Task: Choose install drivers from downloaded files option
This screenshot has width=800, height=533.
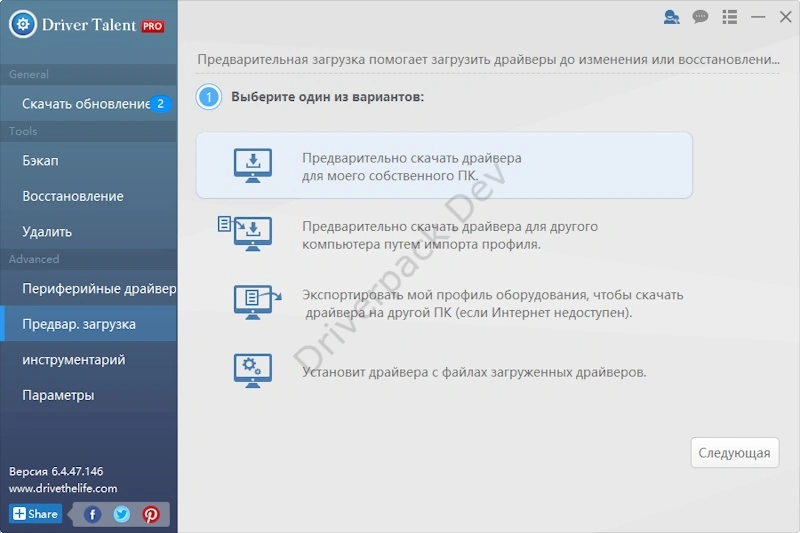Action: 444,371
